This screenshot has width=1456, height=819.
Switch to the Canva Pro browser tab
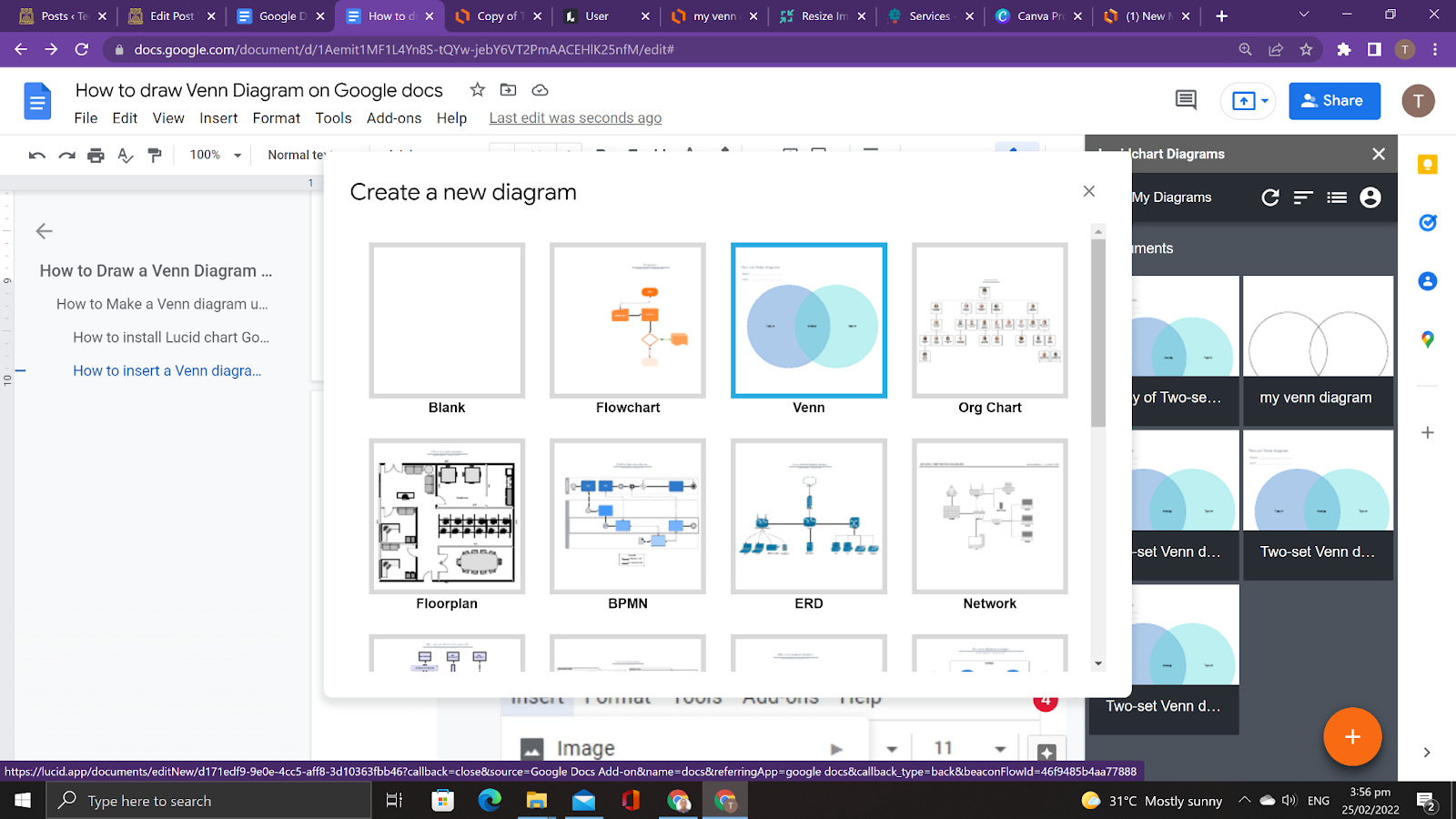click(1040, 15)
